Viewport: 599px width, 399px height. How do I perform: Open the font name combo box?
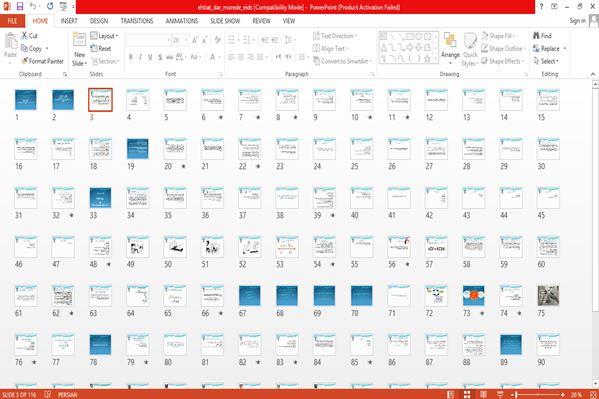(x=149, y=40)
